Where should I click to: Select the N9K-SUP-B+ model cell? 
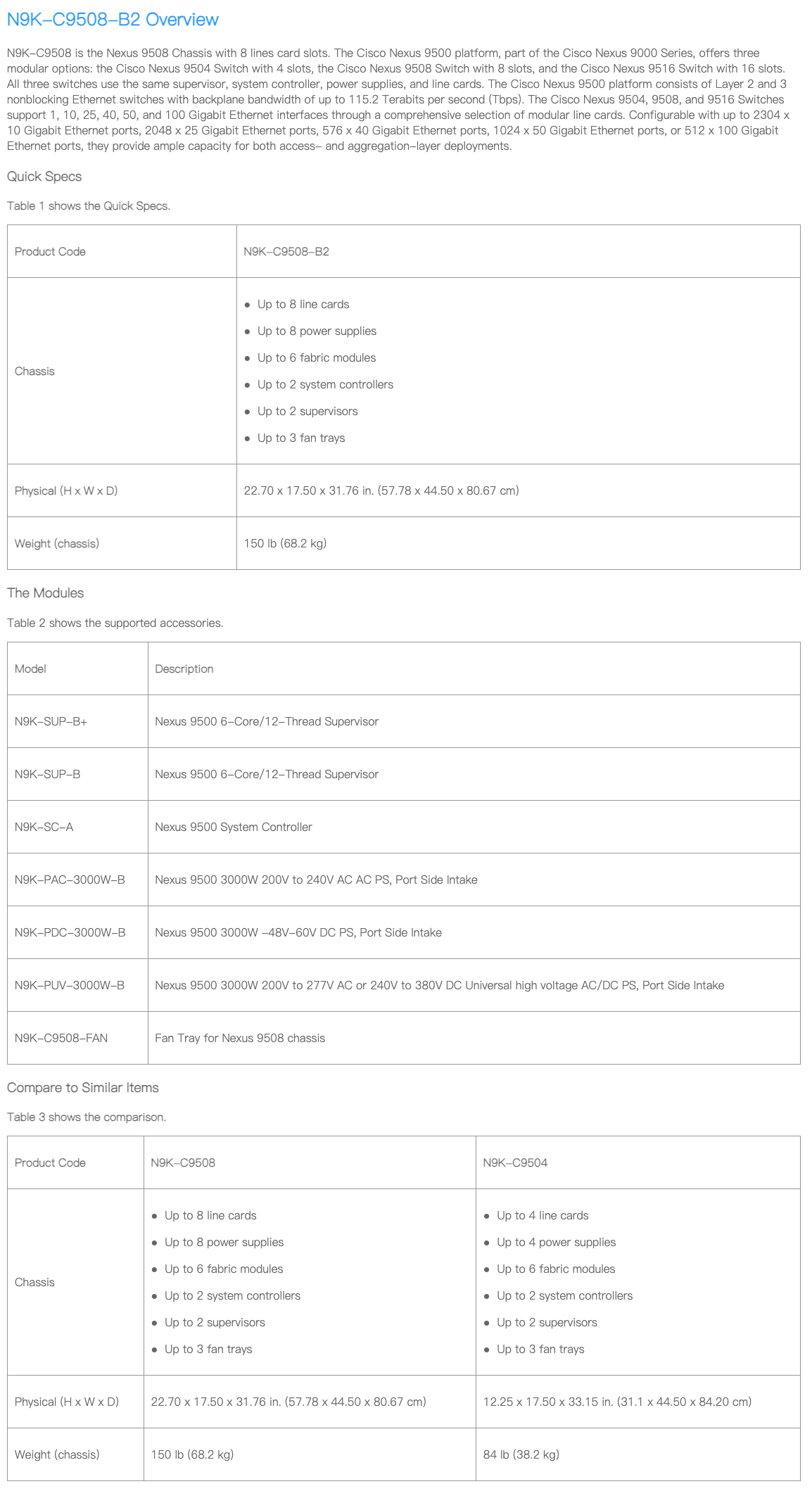click(x=51, y=721)
